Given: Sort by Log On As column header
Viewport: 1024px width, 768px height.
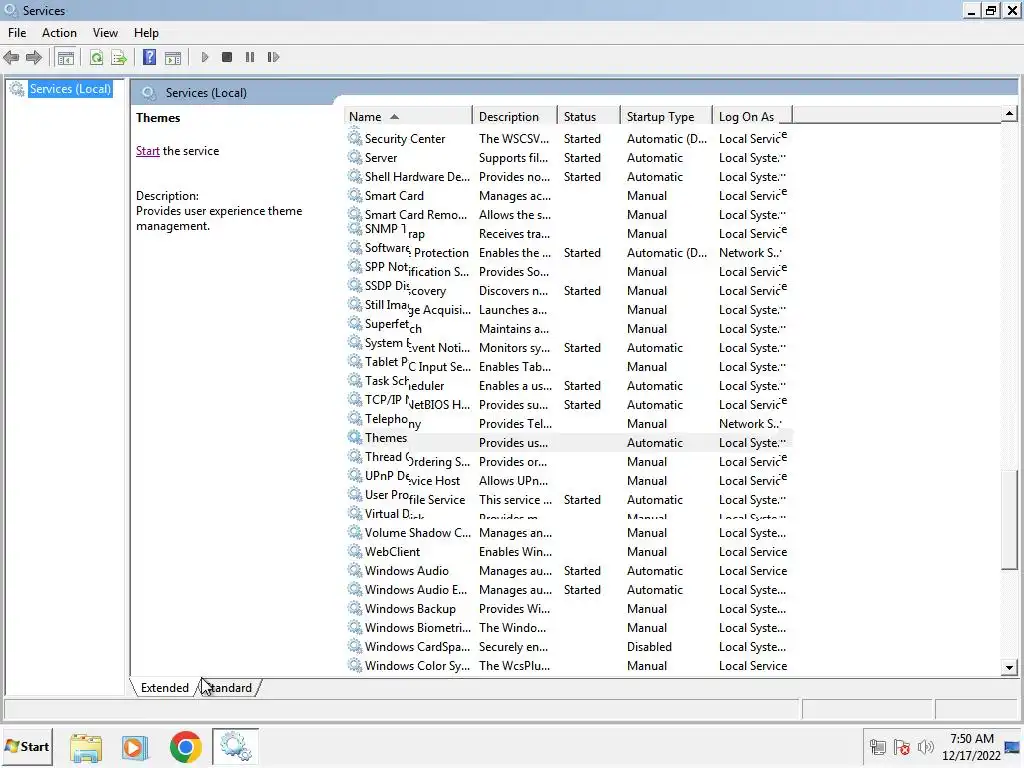Looking at the screenshot, I should pyautogui.click(x=752, y=116).
